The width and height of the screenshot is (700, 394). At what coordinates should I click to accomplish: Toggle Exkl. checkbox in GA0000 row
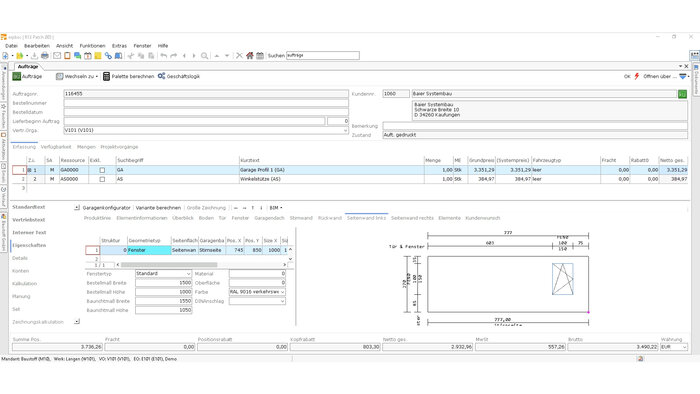point(102,170)
